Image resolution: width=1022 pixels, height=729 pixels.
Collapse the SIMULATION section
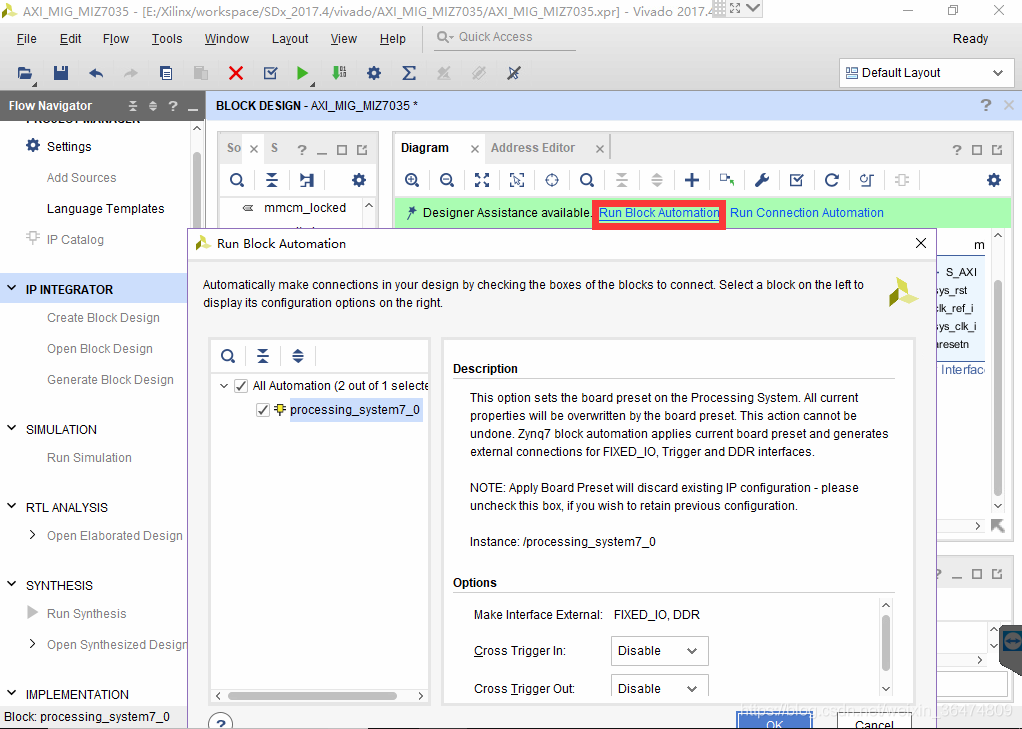click(12, 428)
